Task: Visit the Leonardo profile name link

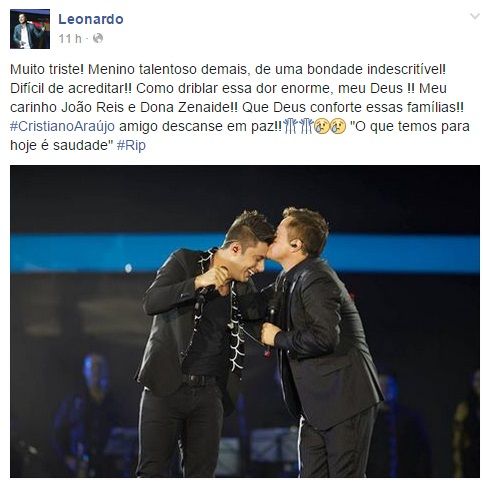Action: pos(91,19)
